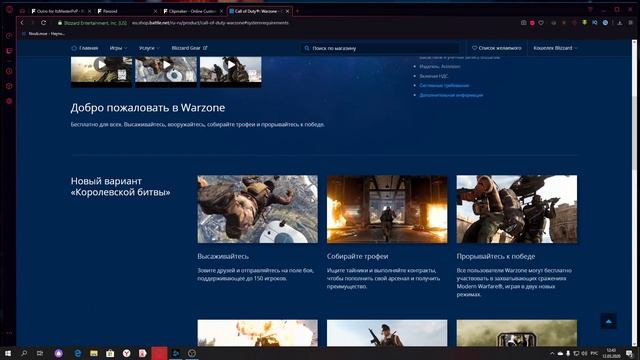
Task: Open the Собирайте трофеи explosion image
Action: pos(387,209)
